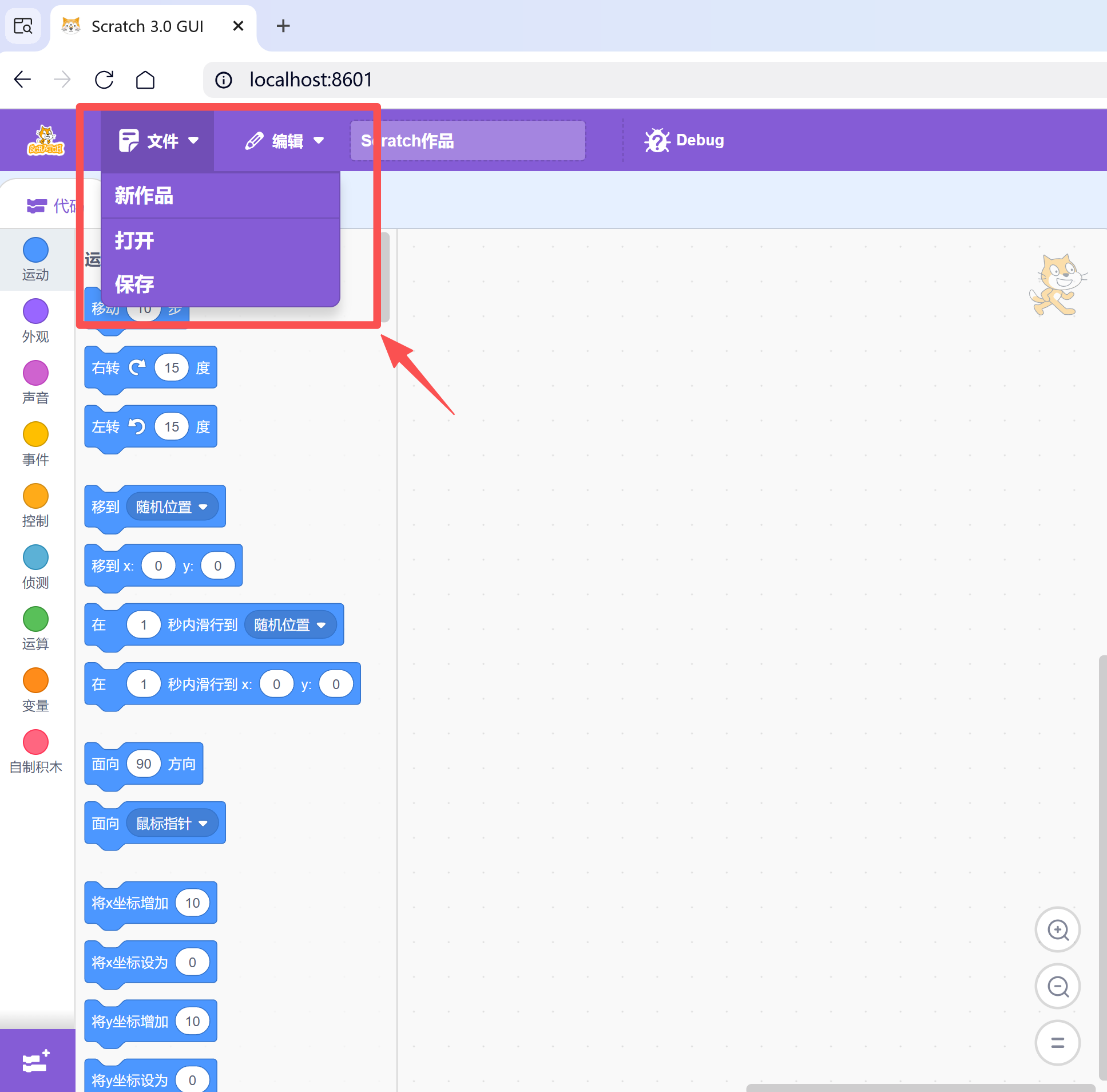Open 随机位置 dropdown in 移到 block

pos(171,507)
